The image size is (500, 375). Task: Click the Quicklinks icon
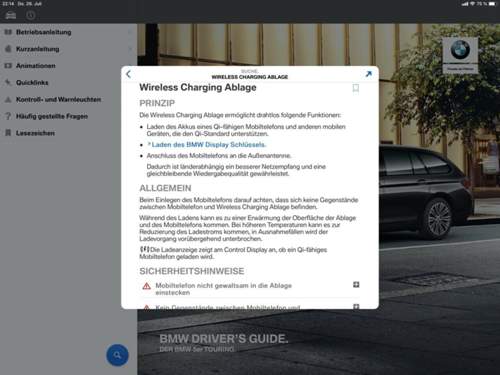pyautogui.click(x=8, y=82)
